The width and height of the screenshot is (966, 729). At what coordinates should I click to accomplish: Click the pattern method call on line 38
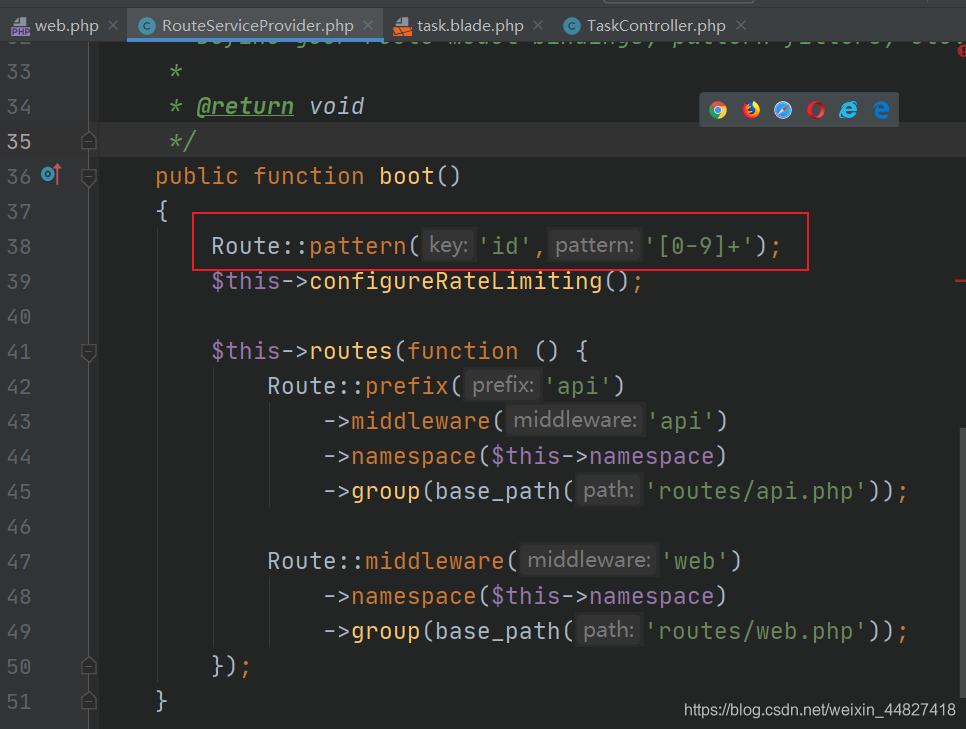click(x=357, y=246)
